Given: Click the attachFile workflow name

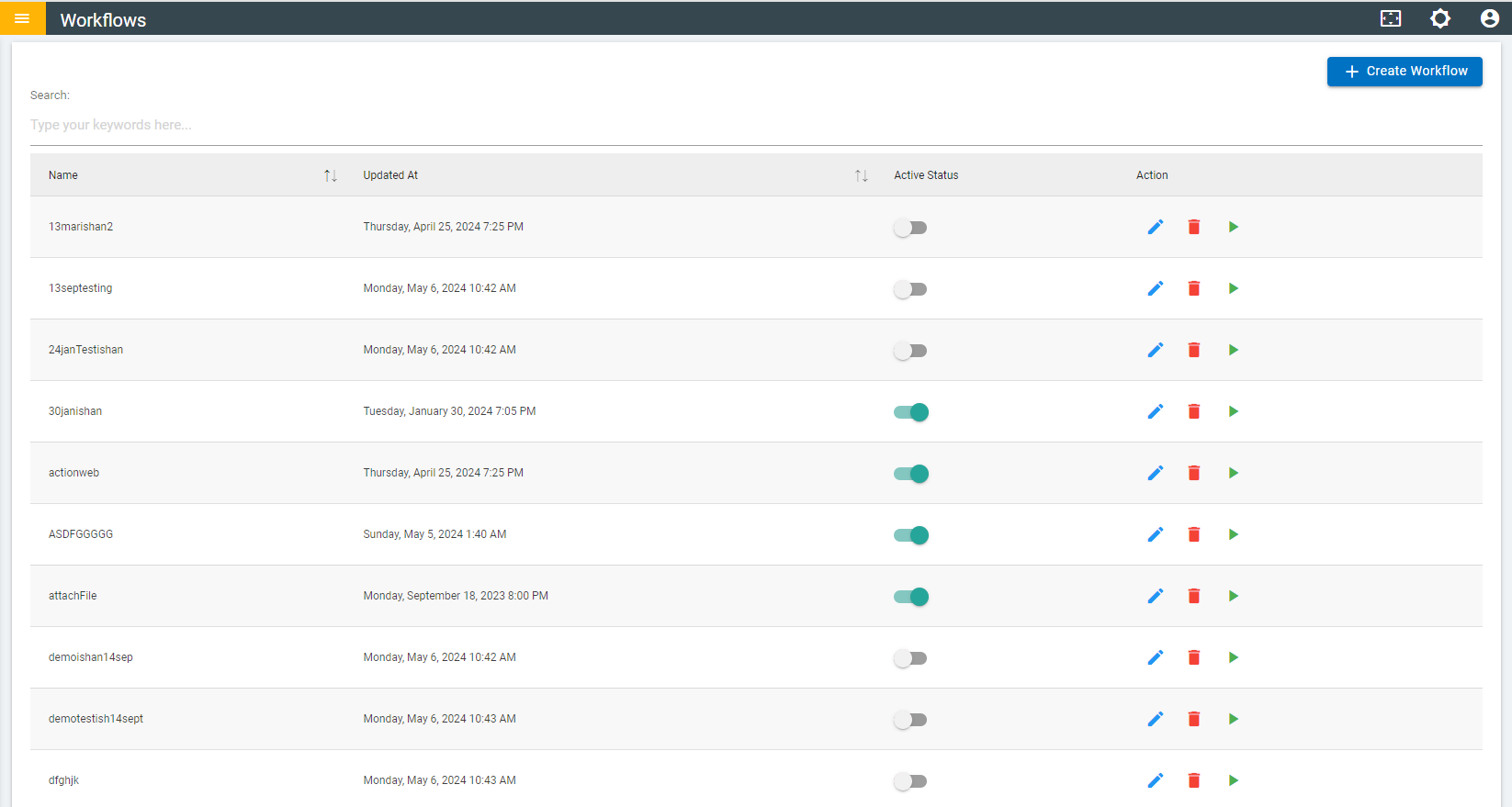Looking at the screenshot, I should coord(73,596).
